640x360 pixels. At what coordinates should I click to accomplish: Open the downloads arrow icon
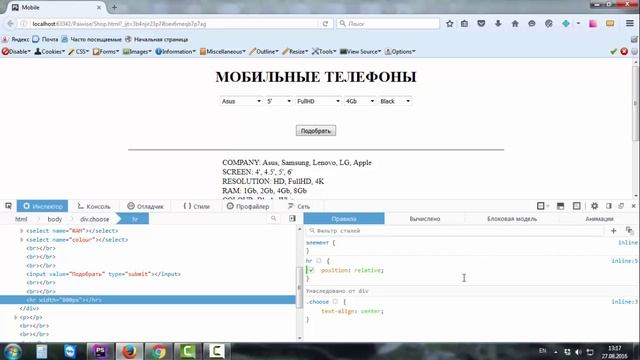pos(498,24)
